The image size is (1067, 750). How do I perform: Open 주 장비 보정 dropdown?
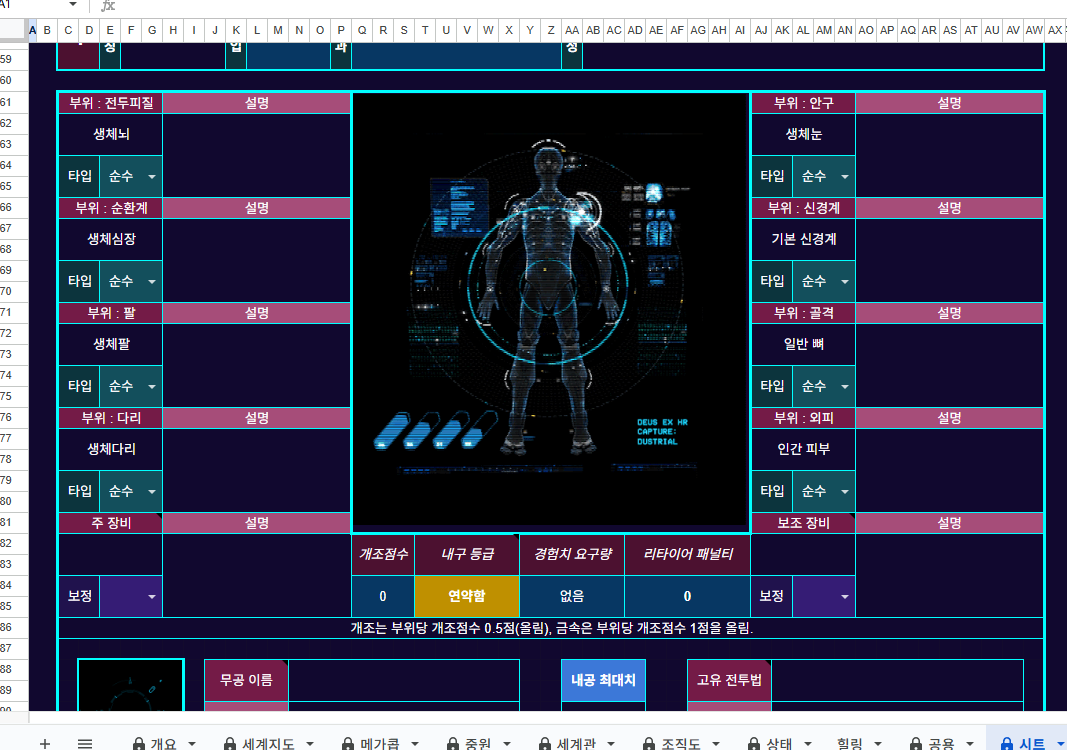pos(151,597)
